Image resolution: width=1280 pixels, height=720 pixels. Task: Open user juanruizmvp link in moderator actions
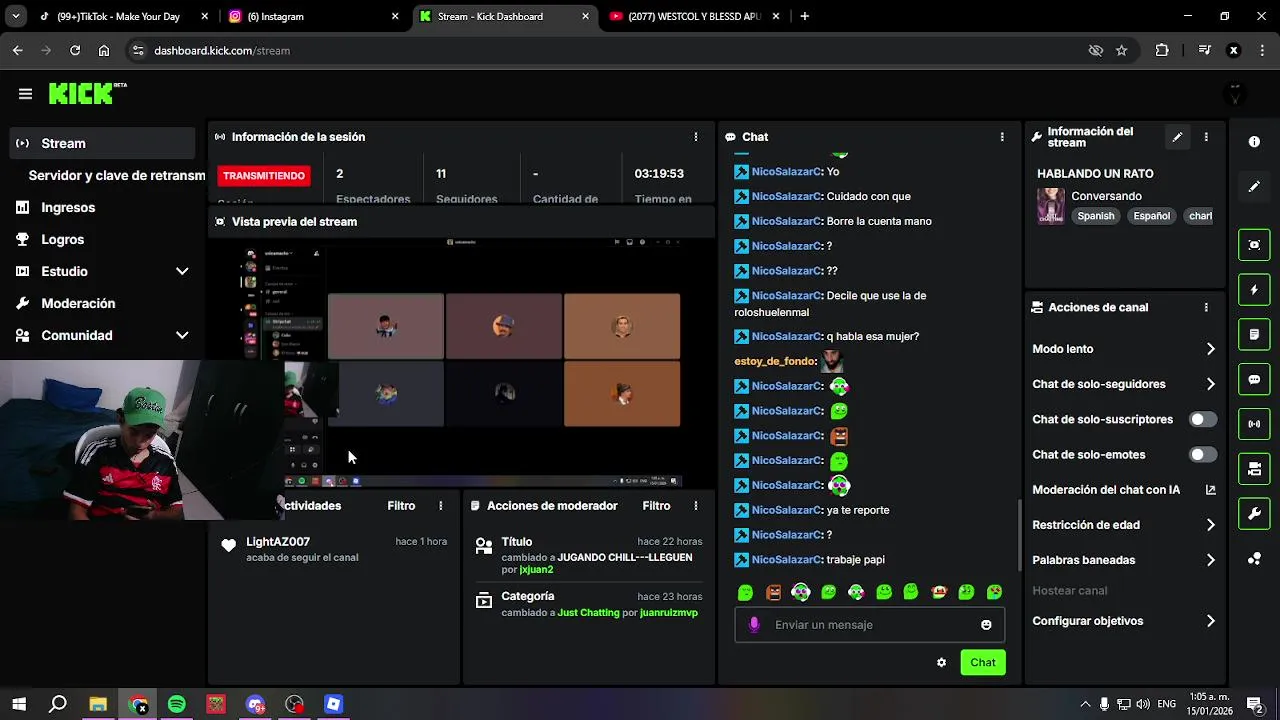click(669, 613)
